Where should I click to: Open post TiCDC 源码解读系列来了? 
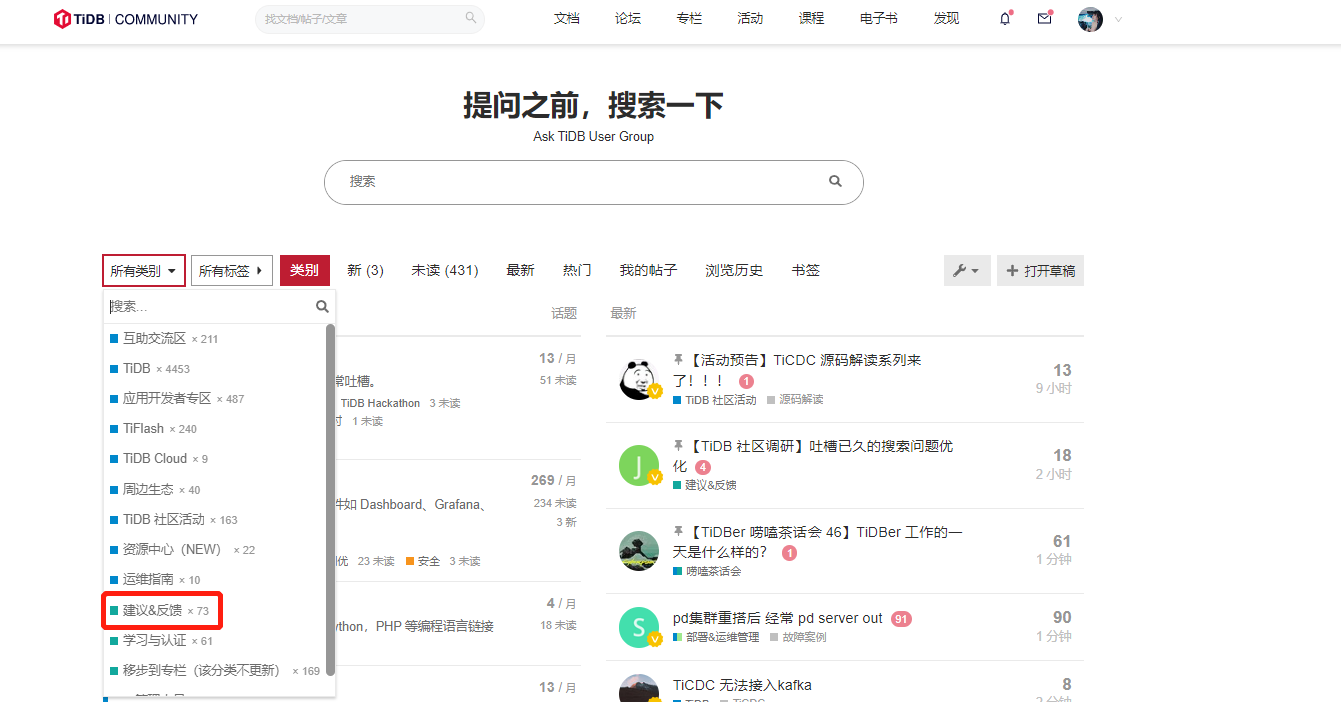(x=797, y=370)
